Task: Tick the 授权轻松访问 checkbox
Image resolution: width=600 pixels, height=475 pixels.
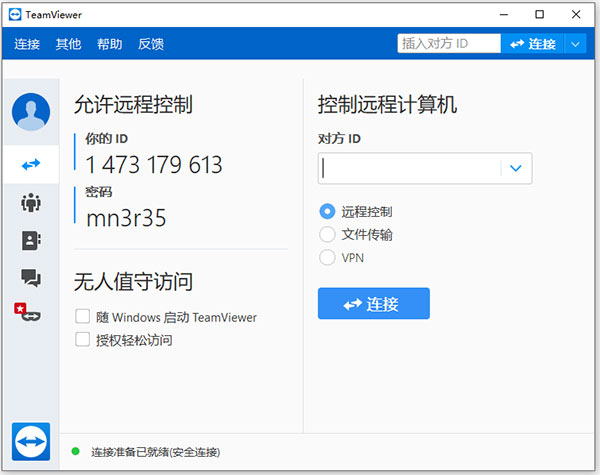Action: tap(83, 340)
